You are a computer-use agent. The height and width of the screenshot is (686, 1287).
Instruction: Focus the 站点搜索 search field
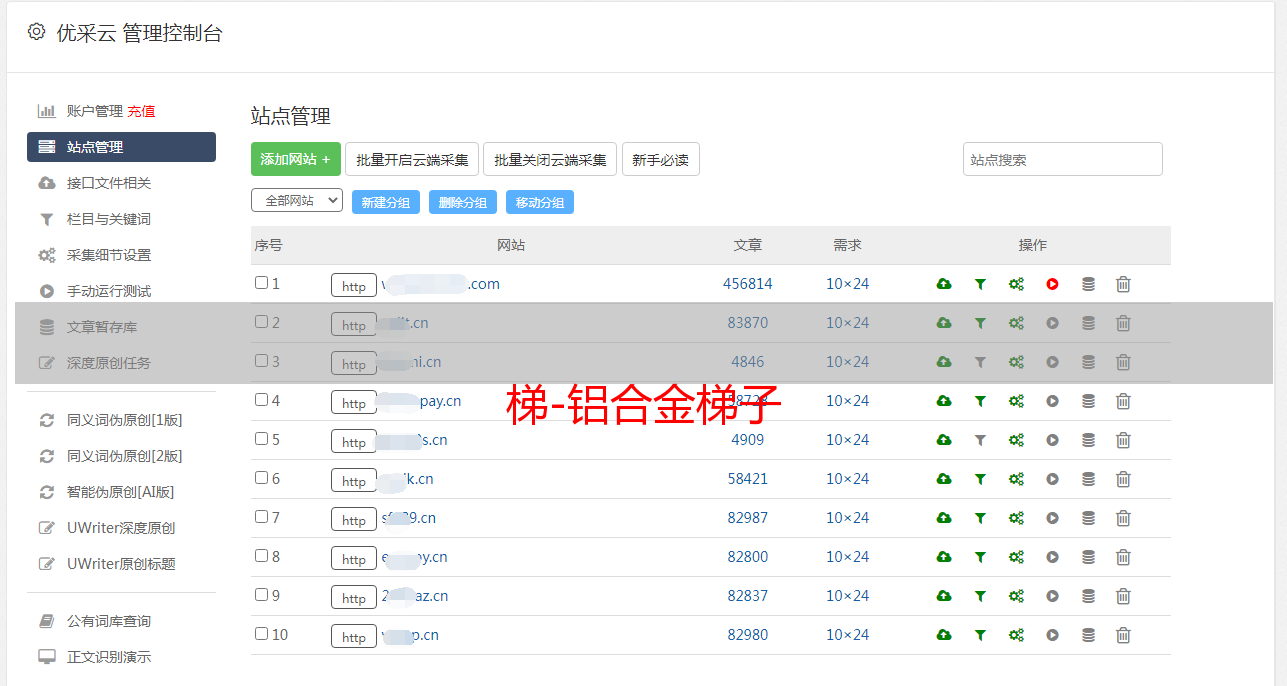(x=1063, y=159)
